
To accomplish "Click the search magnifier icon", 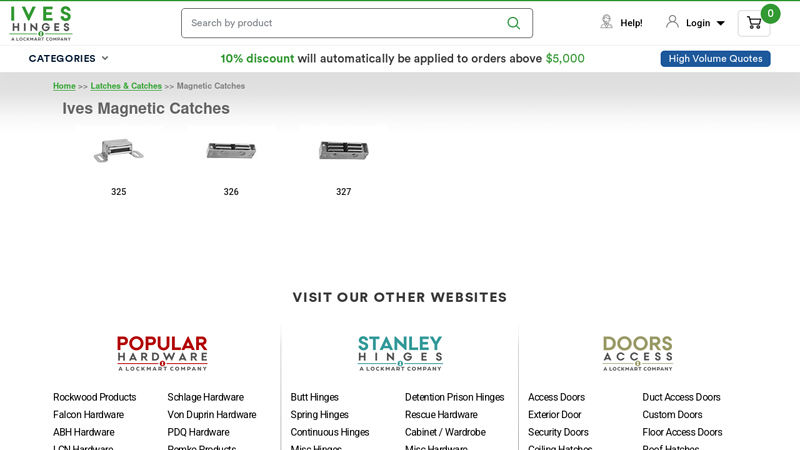I will tap(513, 23).
